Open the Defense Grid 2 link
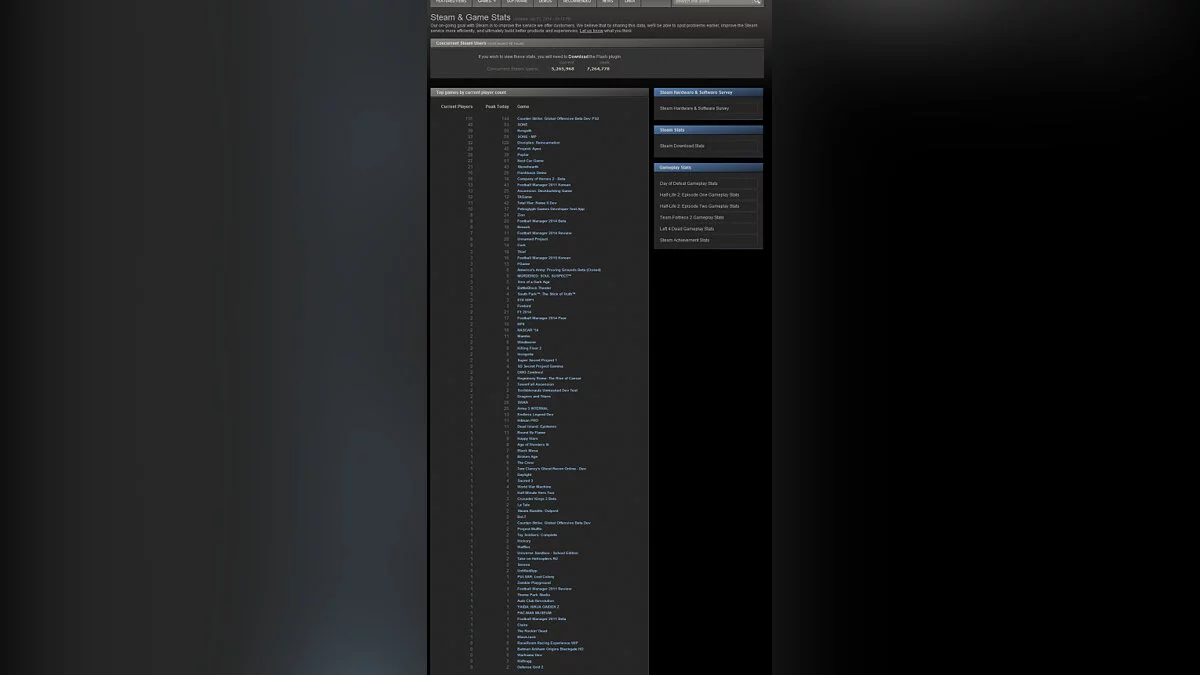 click(x=530, y=666)
